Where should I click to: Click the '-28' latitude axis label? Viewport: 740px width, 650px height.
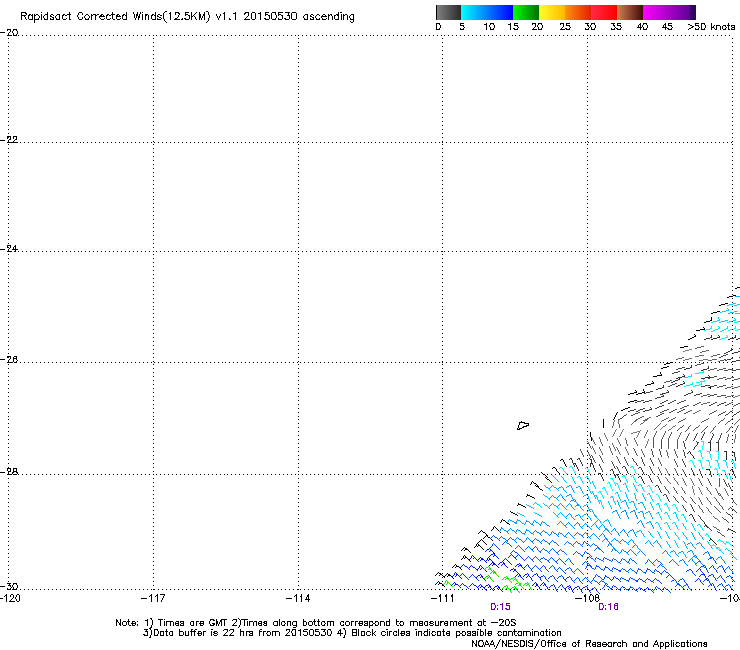(x=9, y=472)
